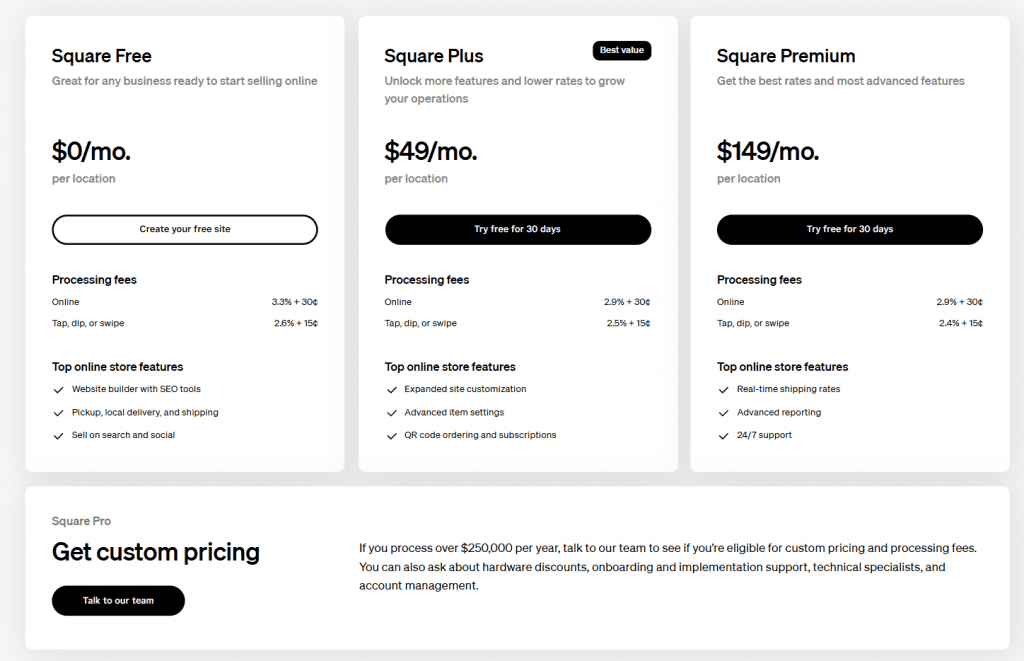1024x661 pixels.
Task: Select the Square Premium plan heading
Action: (786, 56)
